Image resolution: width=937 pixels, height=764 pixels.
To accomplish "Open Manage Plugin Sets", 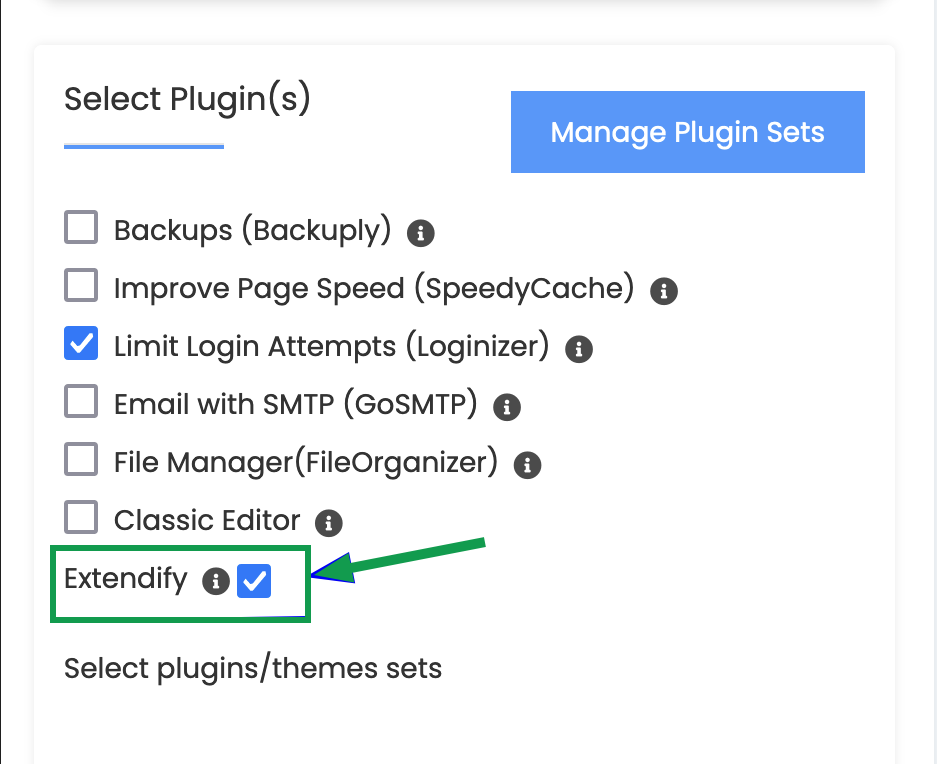I will tap(687, 132).
